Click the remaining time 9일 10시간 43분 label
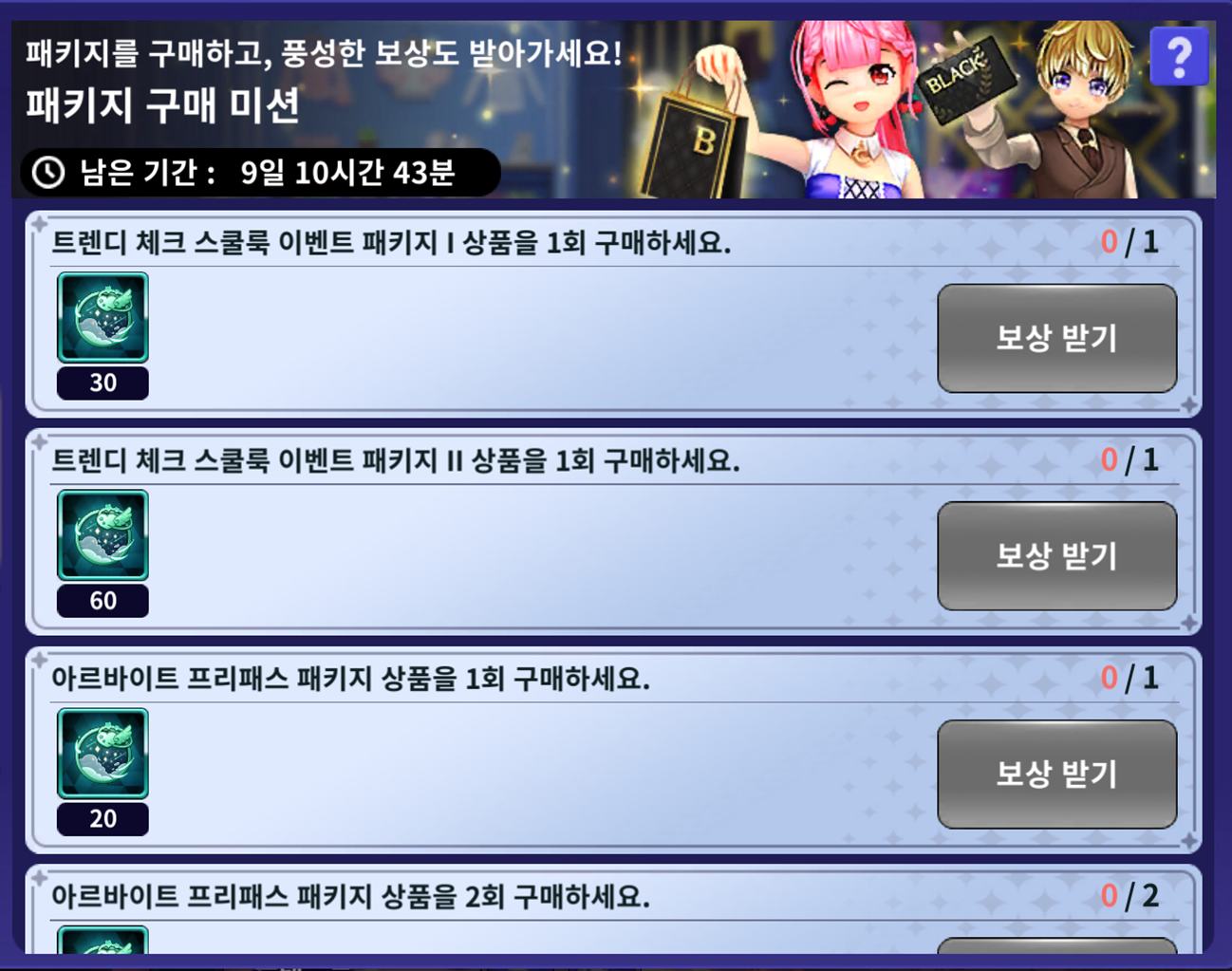 (347, 173)
